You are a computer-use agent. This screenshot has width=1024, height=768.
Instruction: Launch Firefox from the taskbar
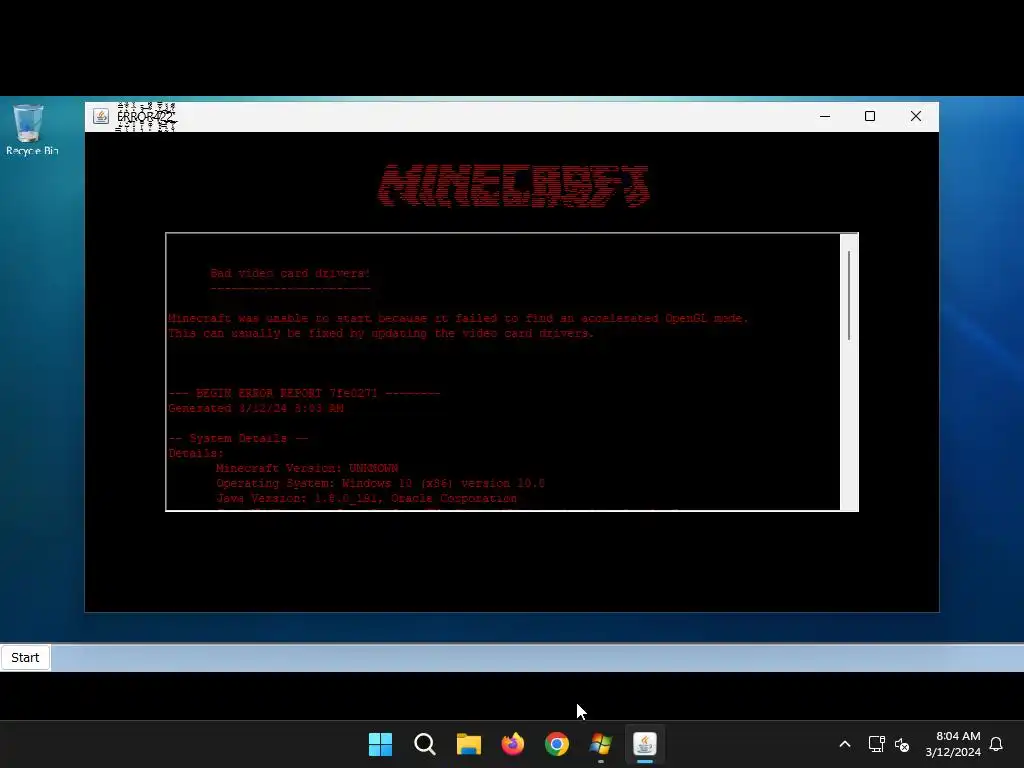513,744
